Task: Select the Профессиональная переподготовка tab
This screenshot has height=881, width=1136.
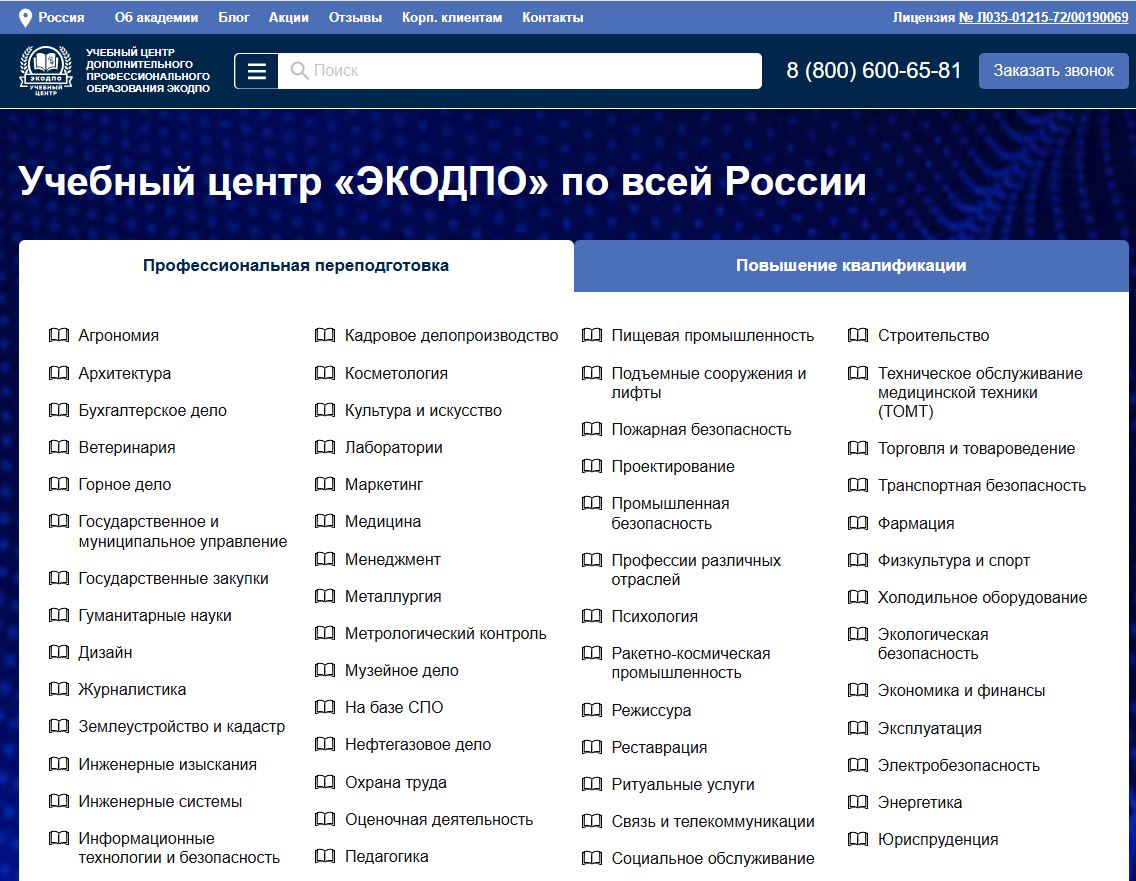Action: [295, 264]
